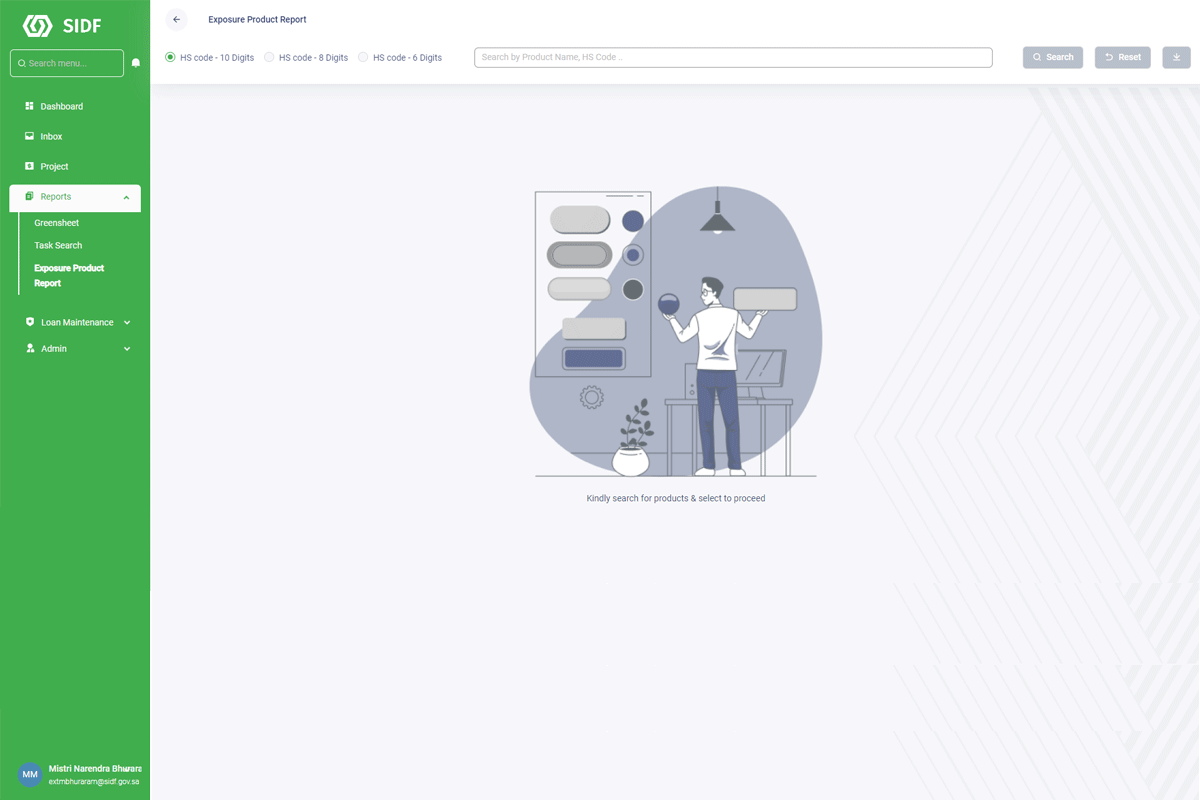Click the Reports book icon
This screenshot has width=1200, height=800.
pos(27,197)
